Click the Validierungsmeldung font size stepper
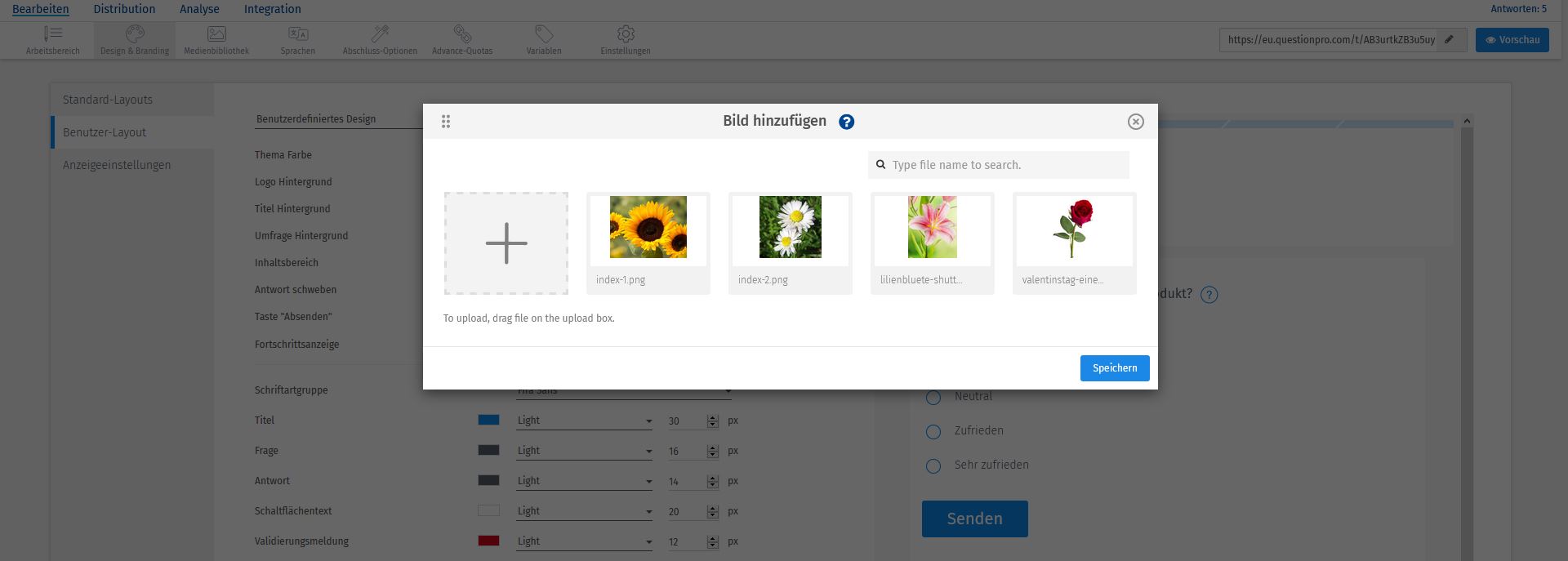The width and height of the screenshot is (1568, 561). 712,542
